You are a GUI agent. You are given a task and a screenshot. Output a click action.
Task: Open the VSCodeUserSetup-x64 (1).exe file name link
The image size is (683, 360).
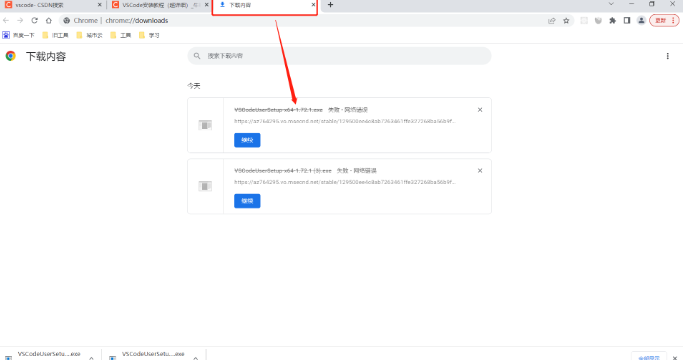coord(283,171)
